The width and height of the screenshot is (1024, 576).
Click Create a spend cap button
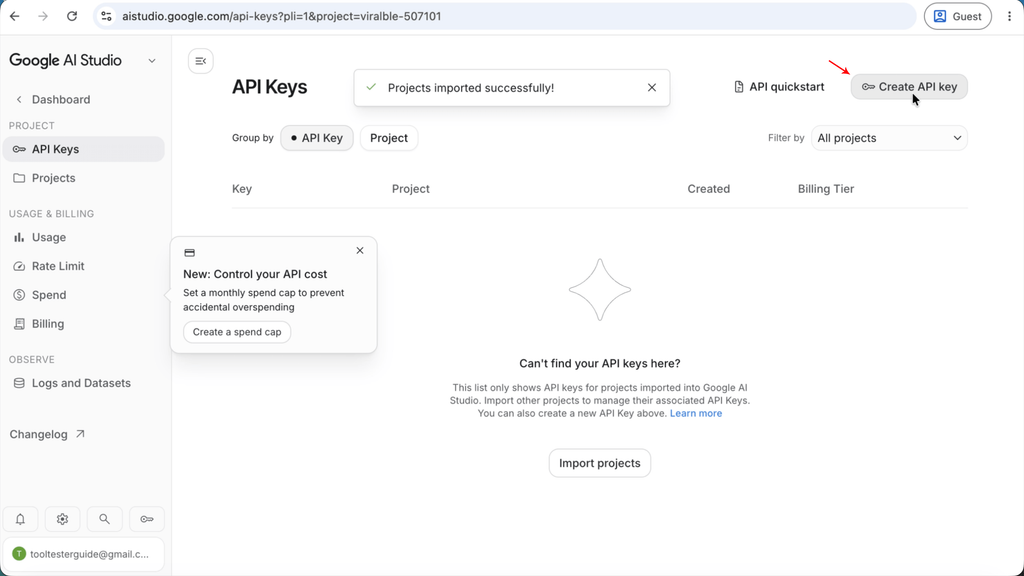pos(237,332)
